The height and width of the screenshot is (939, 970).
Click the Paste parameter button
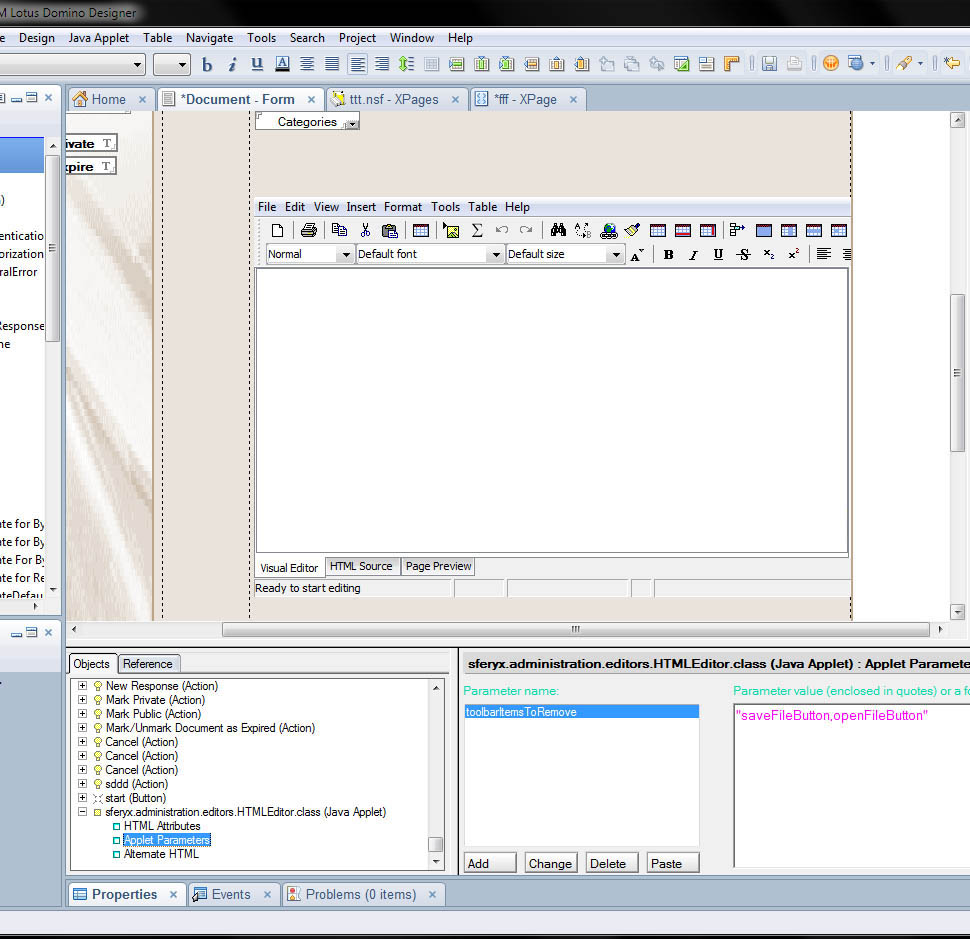click(x=673, y=864)
